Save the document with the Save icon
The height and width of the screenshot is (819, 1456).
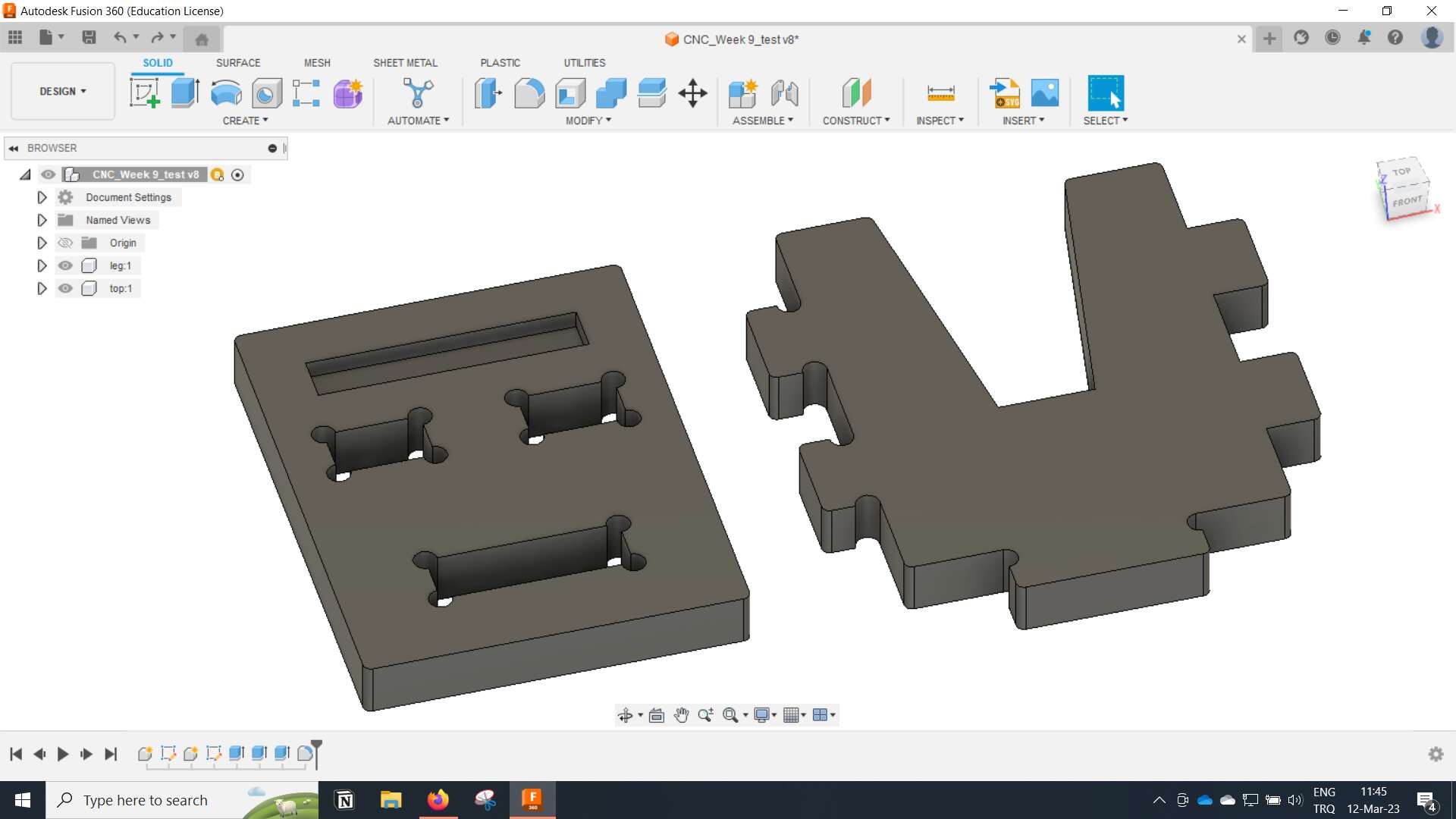tap(89, 37)
